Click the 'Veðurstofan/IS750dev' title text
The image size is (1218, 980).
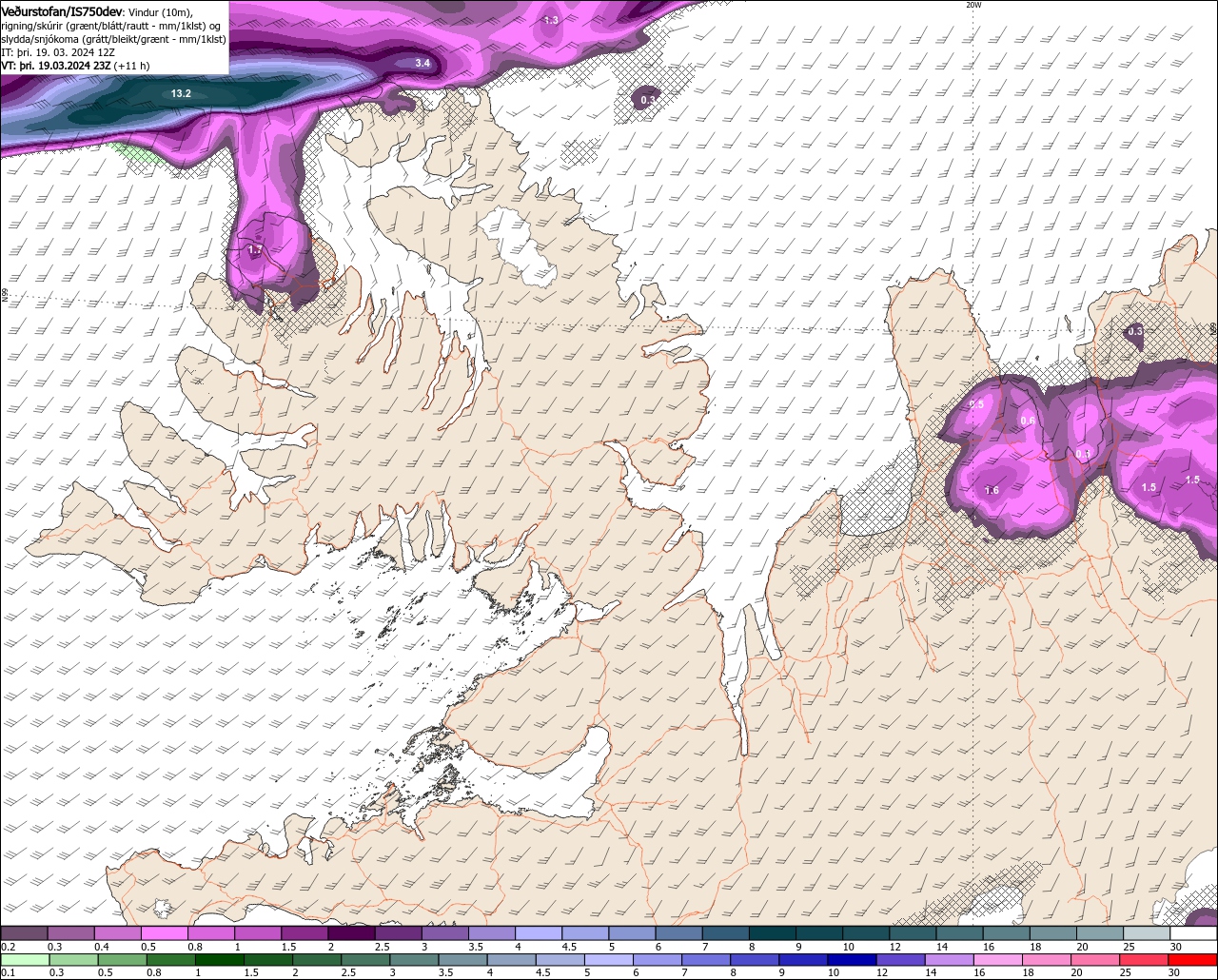[x=62, y=10]
